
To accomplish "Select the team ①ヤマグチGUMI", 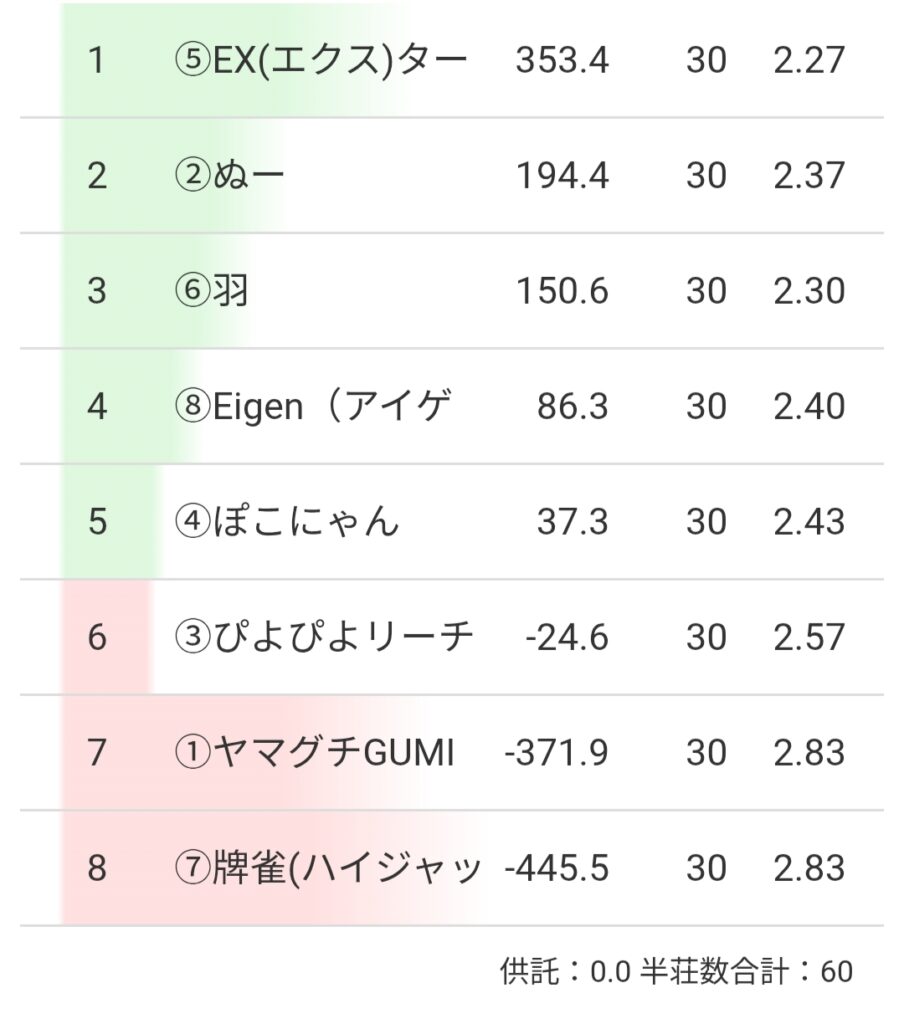I will [314, 752].
